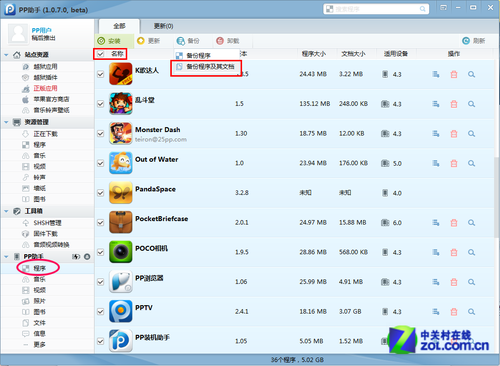Screen dimensions: 500x366
Task: Click the 更新 (update) toolbar button
Action: pyautogui.click(x=149, y=41)
